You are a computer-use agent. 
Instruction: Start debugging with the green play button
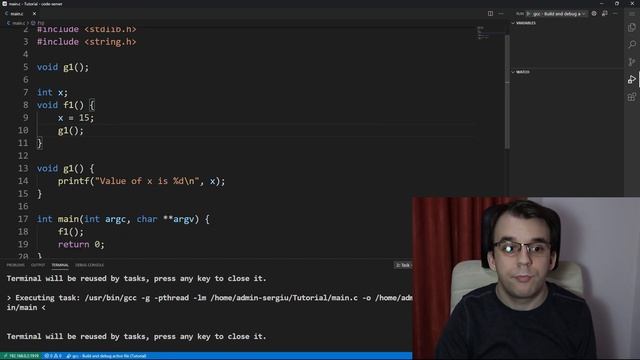(529, 13)
